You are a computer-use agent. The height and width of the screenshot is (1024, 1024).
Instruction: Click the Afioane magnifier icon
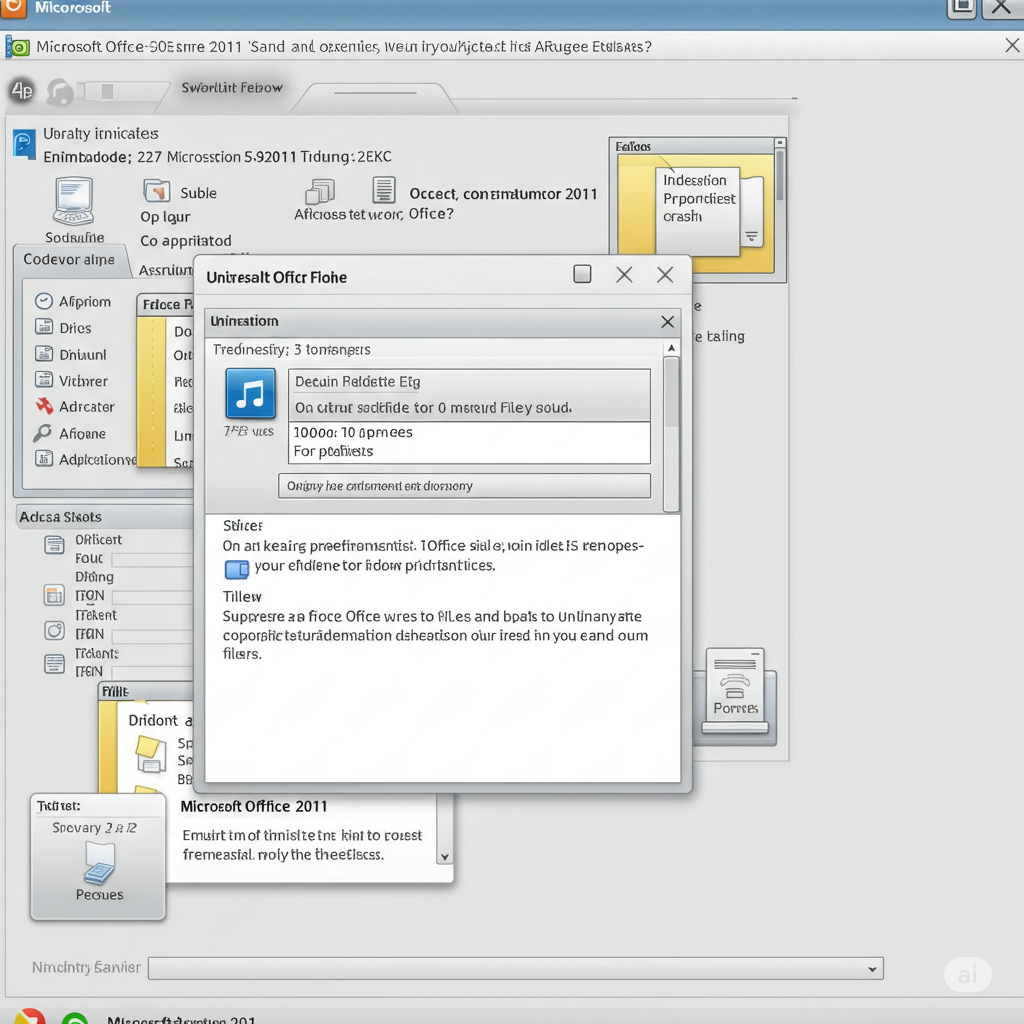[43, 432]
